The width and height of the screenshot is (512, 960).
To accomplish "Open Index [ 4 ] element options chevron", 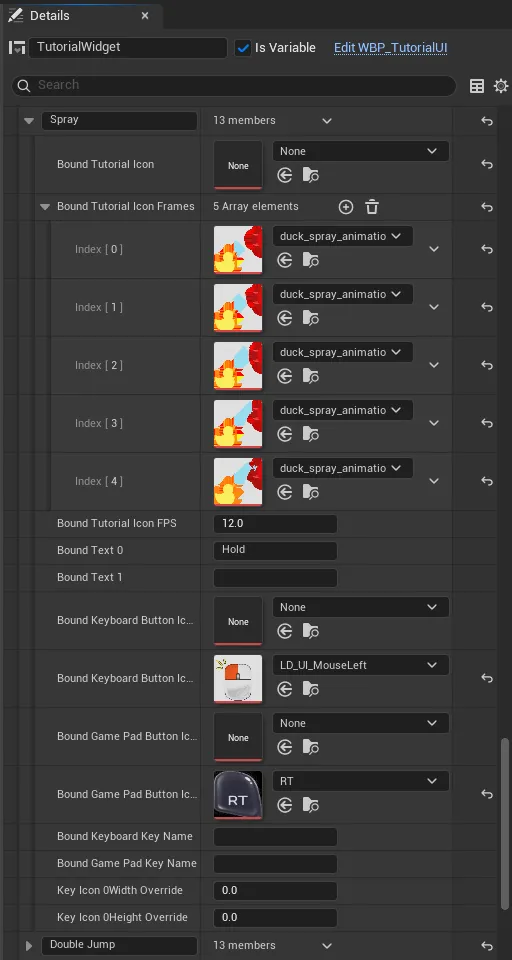I will pyautogui.click(x=434, y=481).
